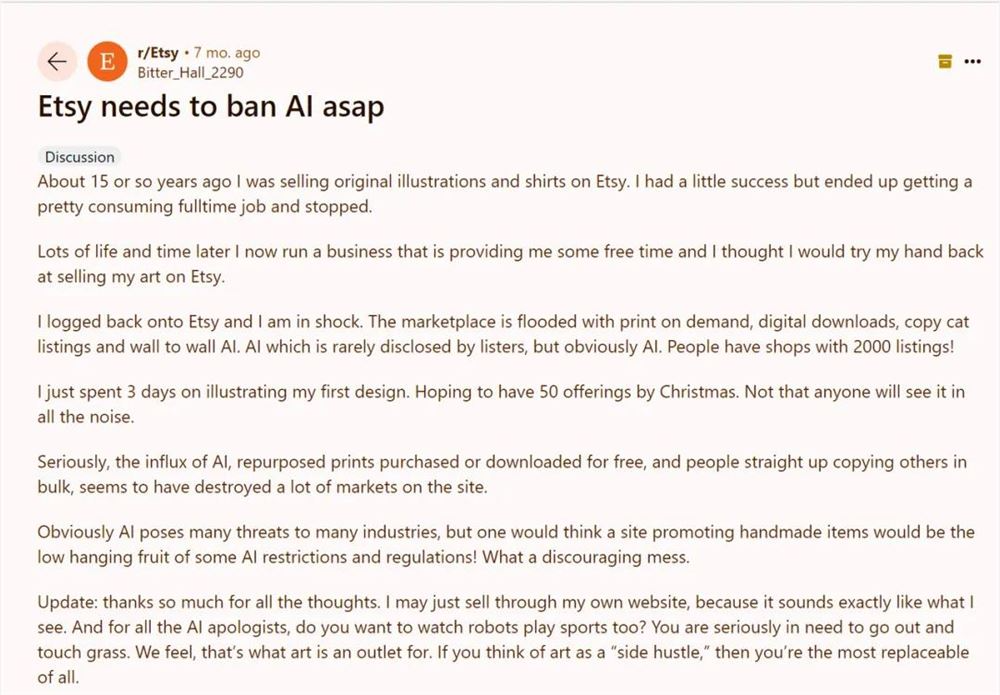The height and width of the screenshot is (695, 1000).
Task: Open the three-dot post options menu
Action: (x=972, y=62)
